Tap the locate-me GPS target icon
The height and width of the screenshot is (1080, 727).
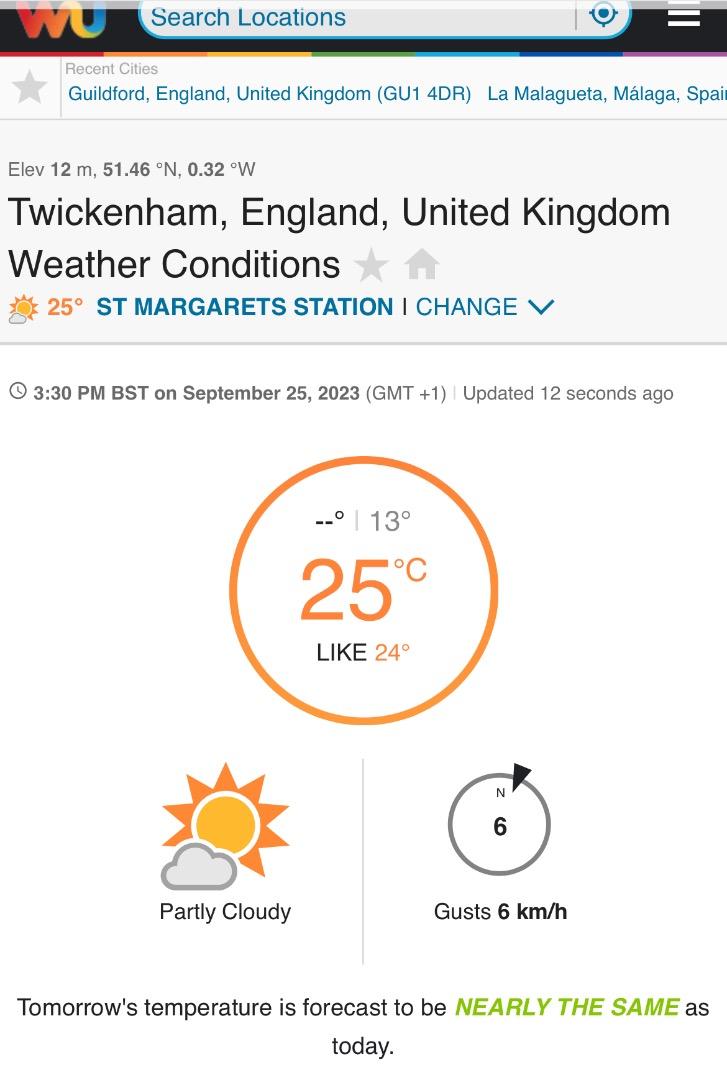click(604, 14)
